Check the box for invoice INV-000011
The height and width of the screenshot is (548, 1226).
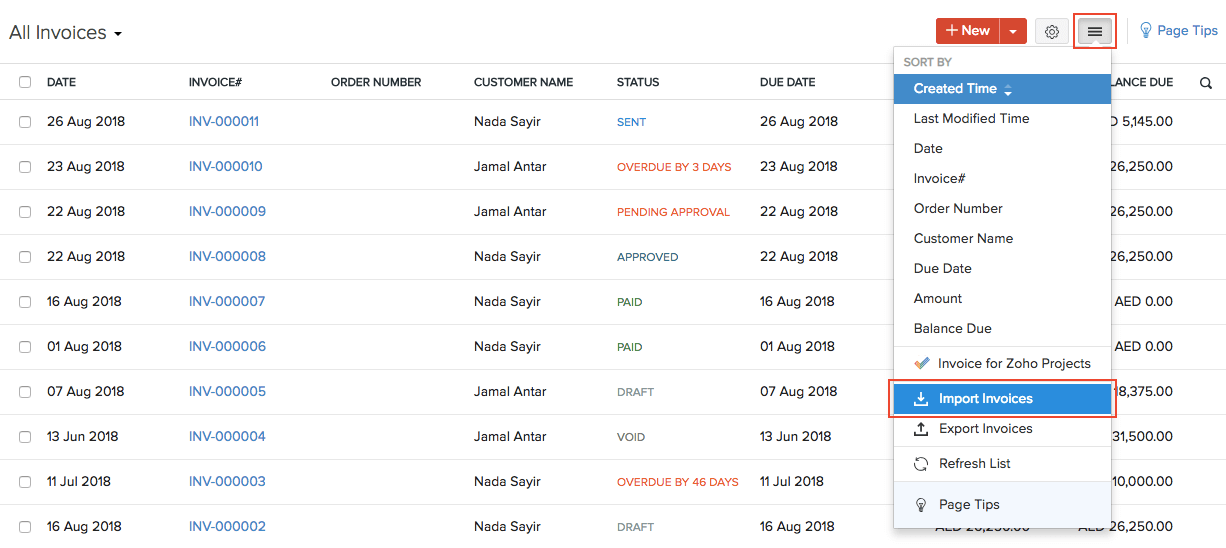coord(25,122)
